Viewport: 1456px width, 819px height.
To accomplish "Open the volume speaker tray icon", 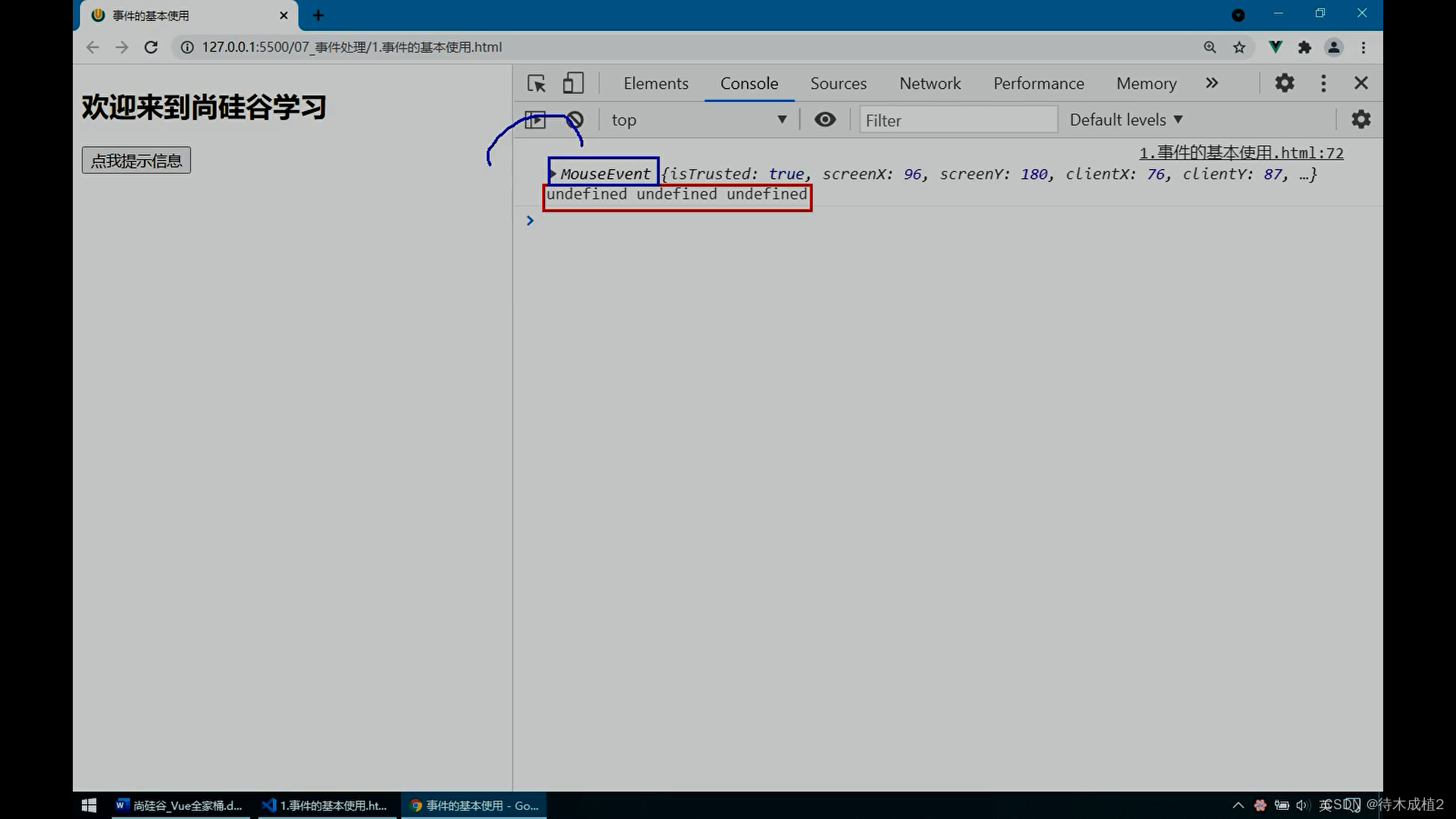I will 1303,805.
